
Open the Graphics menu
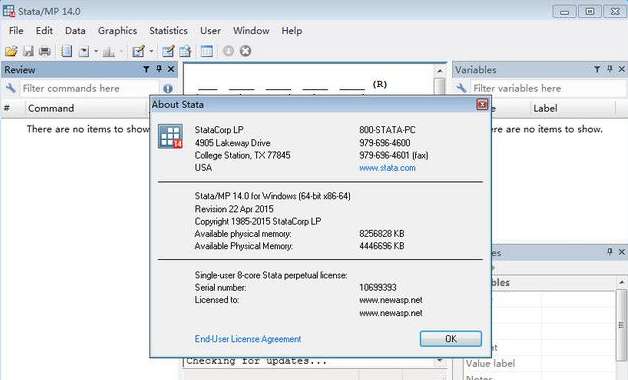tap(117, 31)
